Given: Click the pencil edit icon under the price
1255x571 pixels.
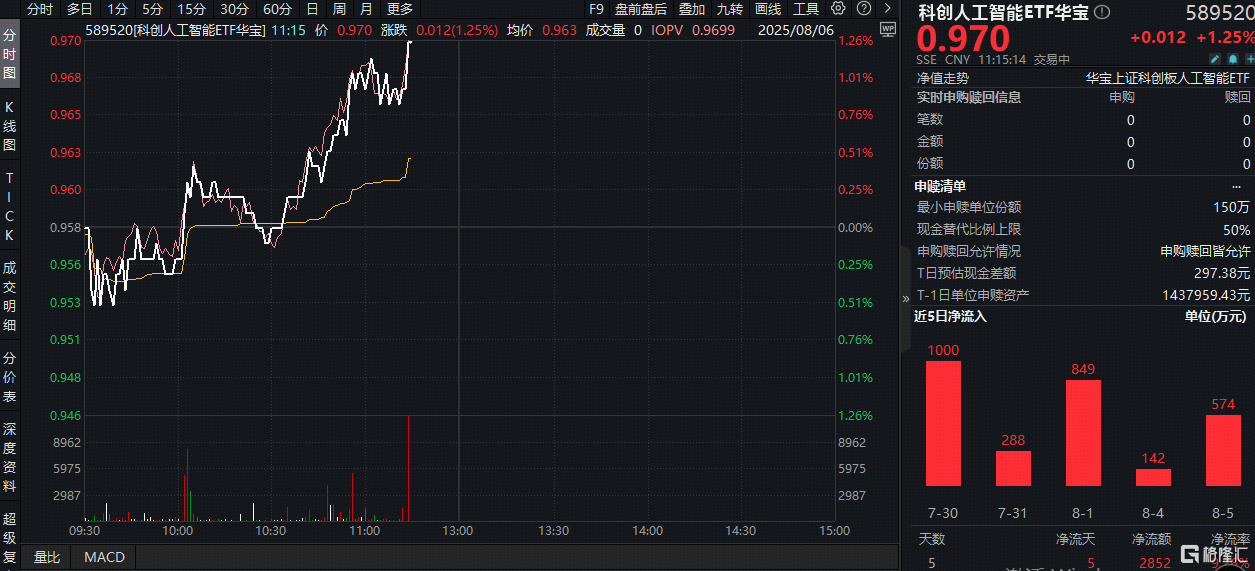Looking at the screenshot, I should (1214, 59).
